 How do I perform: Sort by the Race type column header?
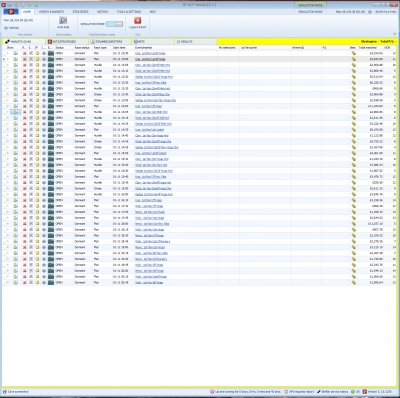point(100,48)
